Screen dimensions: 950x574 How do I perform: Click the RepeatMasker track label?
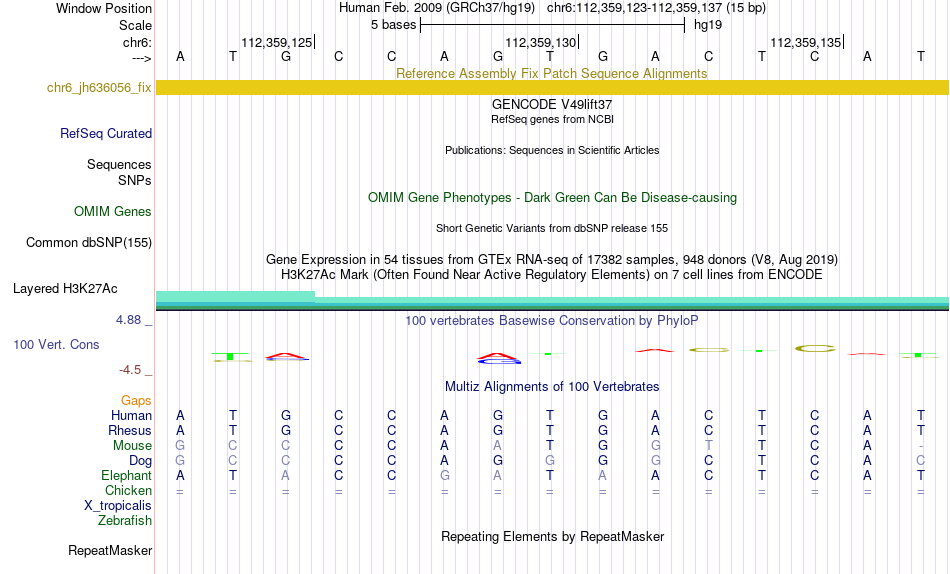pos(110,551)
